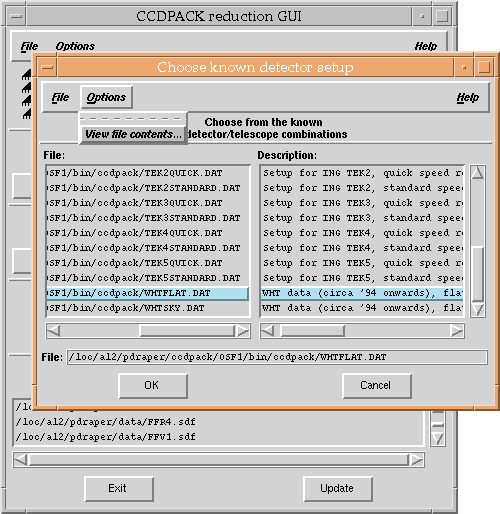This screenshot has height=514, width=500.
Task: Click the Description vertical scrollbar thumb
Action: click(478, 274)
